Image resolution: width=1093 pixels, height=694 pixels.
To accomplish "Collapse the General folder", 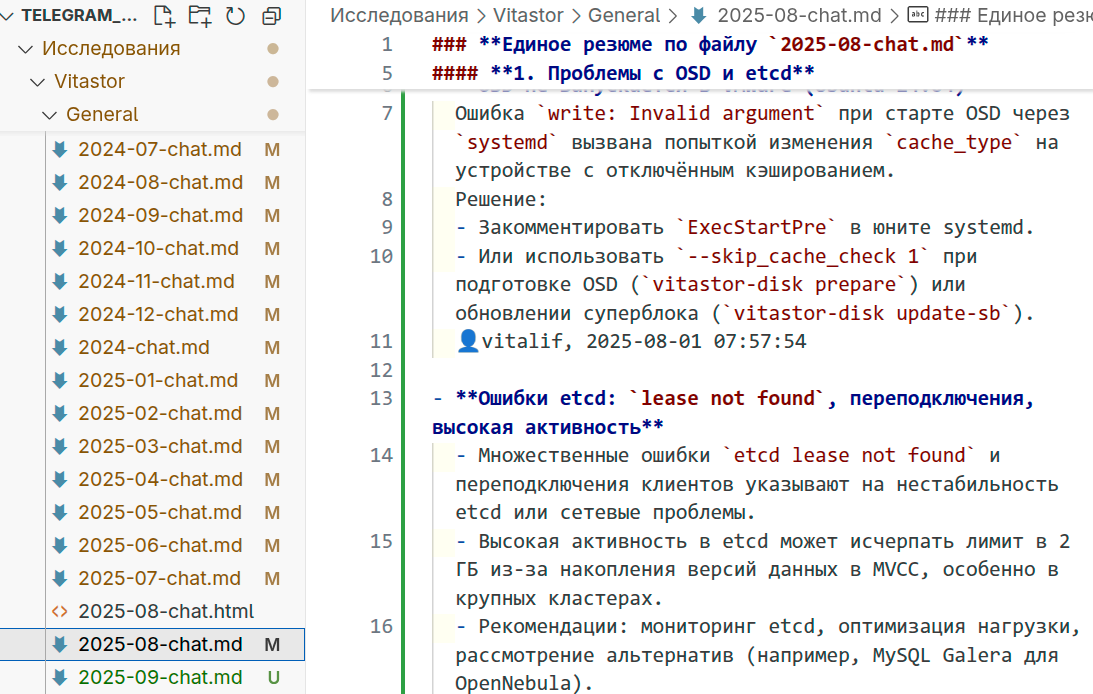I will (x=50, y=115).
